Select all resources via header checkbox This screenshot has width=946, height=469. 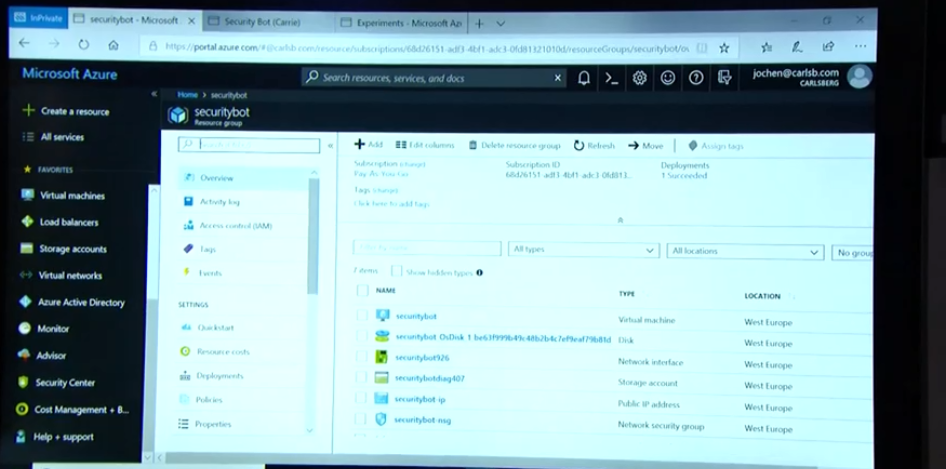362,291
